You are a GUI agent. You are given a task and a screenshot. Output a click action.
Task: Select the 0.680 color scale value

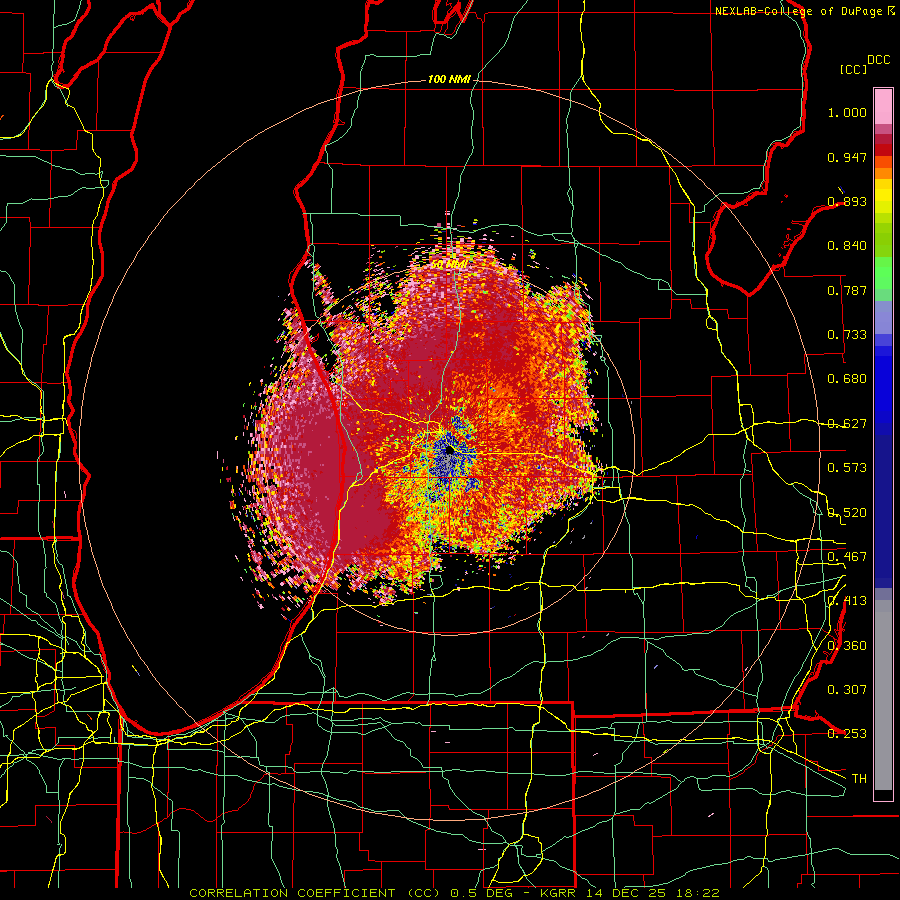coord(847,379)
